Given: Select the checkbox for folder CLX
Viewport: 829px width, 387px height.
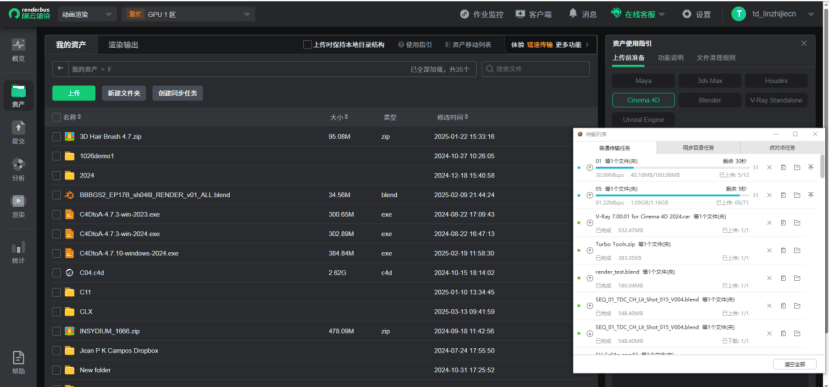Looking at the screenshot, I should (57, 311).
